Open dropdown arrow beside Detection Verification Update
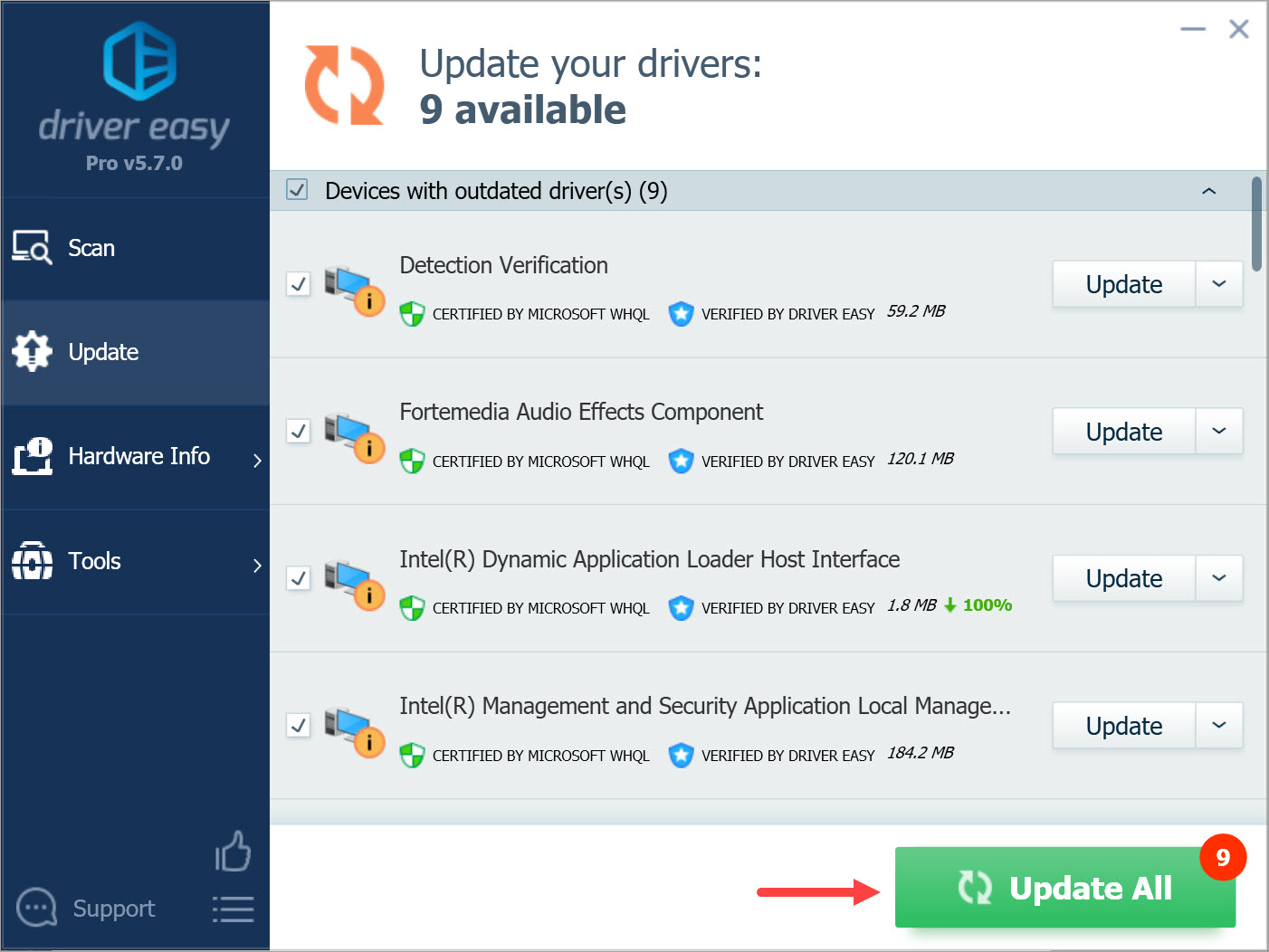This screenshot has width=1269, height=952. (x=1219, y=284)
